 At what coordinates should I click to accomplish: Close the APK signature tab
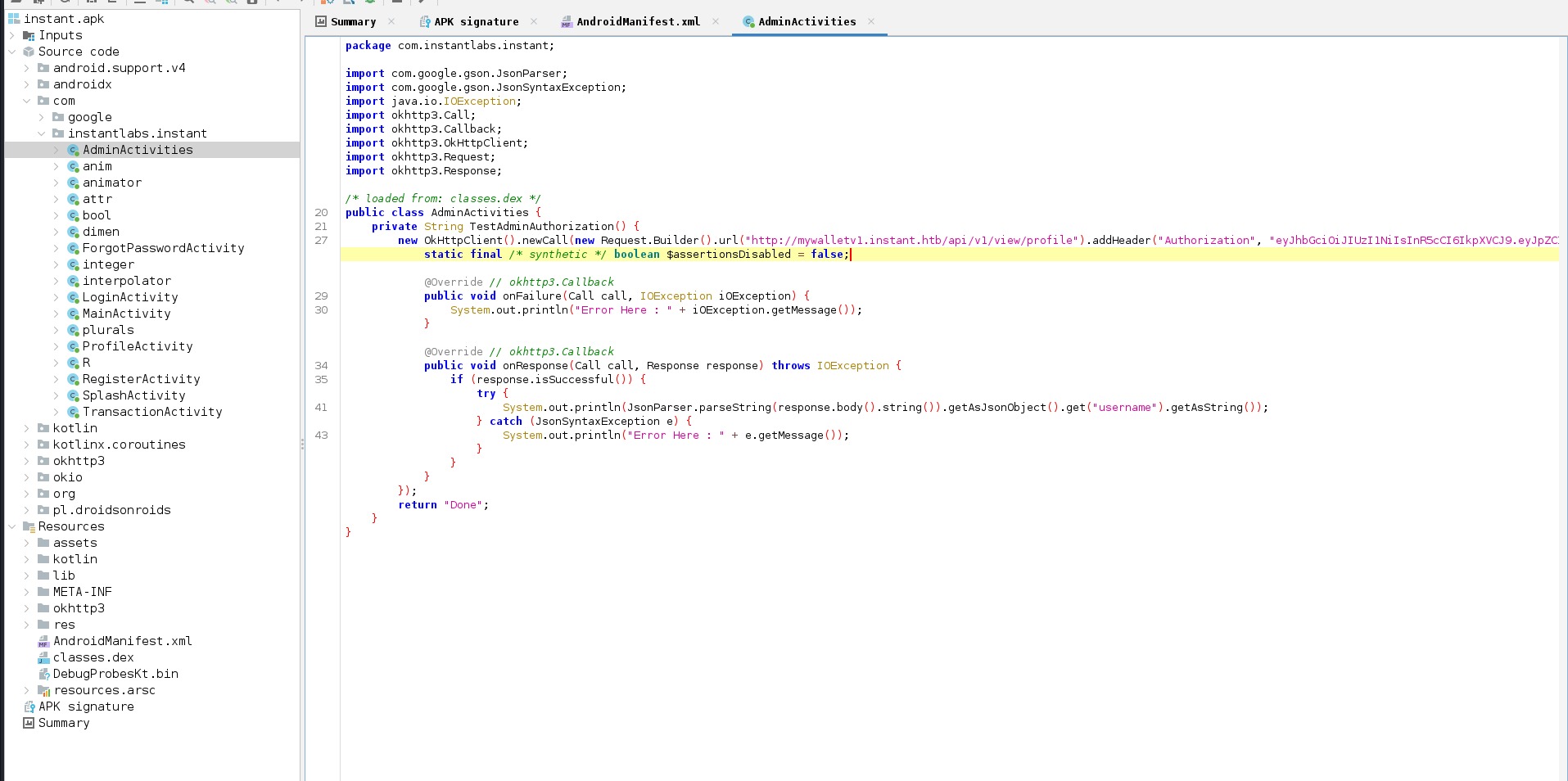(534, 22)
